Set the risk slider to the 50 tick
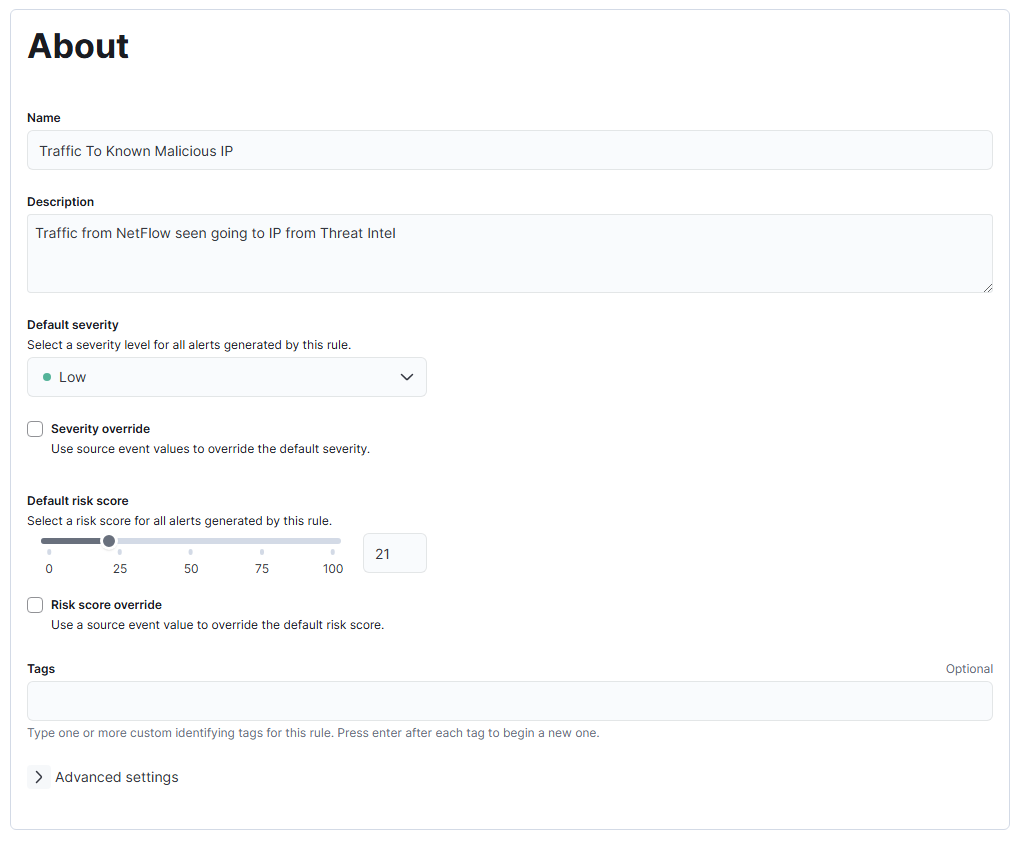1019x841 pixels. [x=191, y=541]
